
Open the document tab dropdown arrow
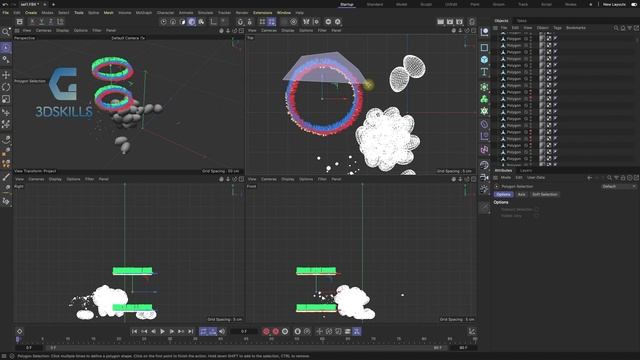[x=45, y=4]
